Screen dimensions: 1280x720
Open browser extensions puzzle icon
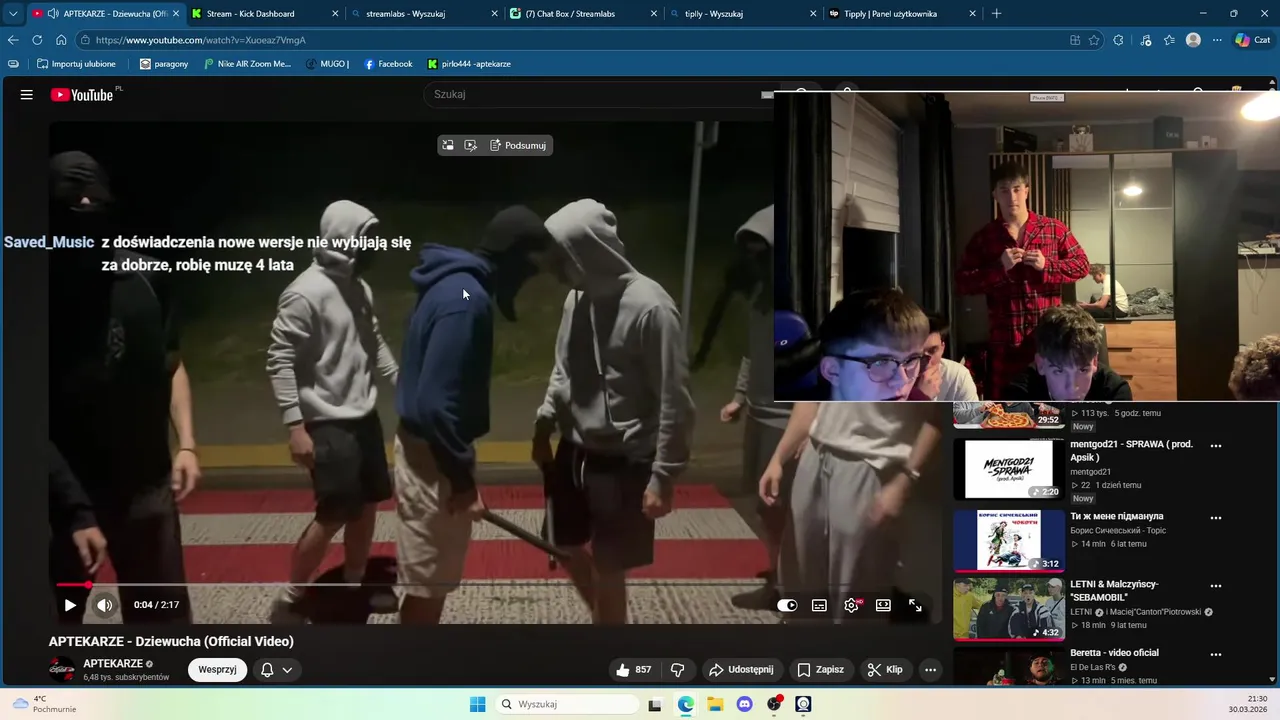(x=1118, y=40)
